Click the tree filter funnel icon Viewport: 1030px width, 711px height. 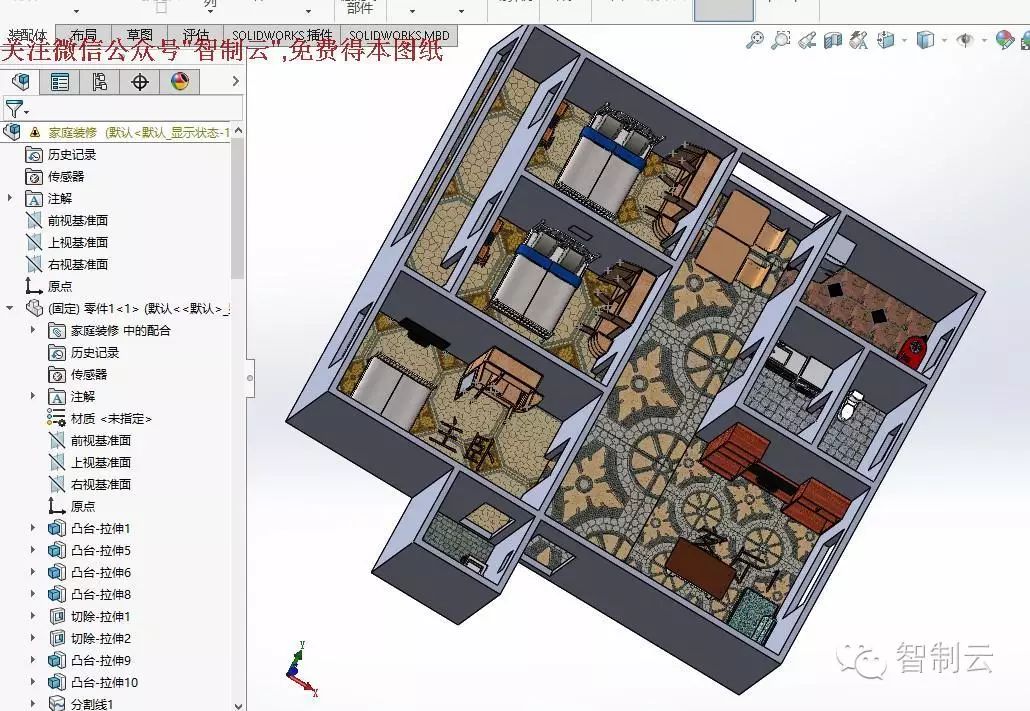pyautogui.click(x=14, y=108)
